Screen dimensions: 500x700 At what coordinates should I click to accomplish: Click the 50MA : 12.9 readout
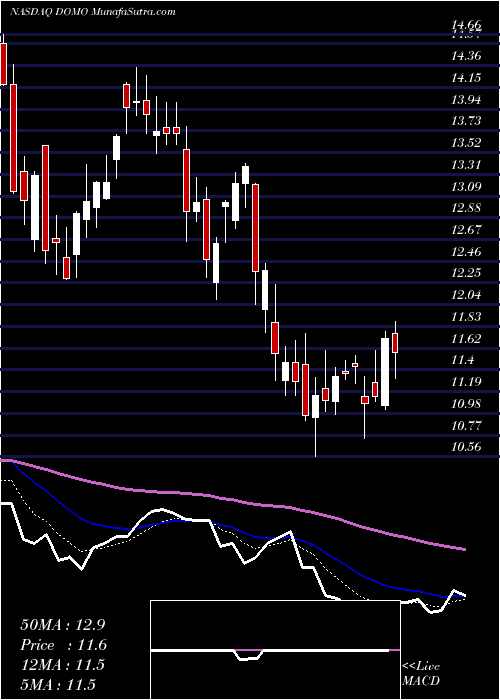(x=62, y=624)
